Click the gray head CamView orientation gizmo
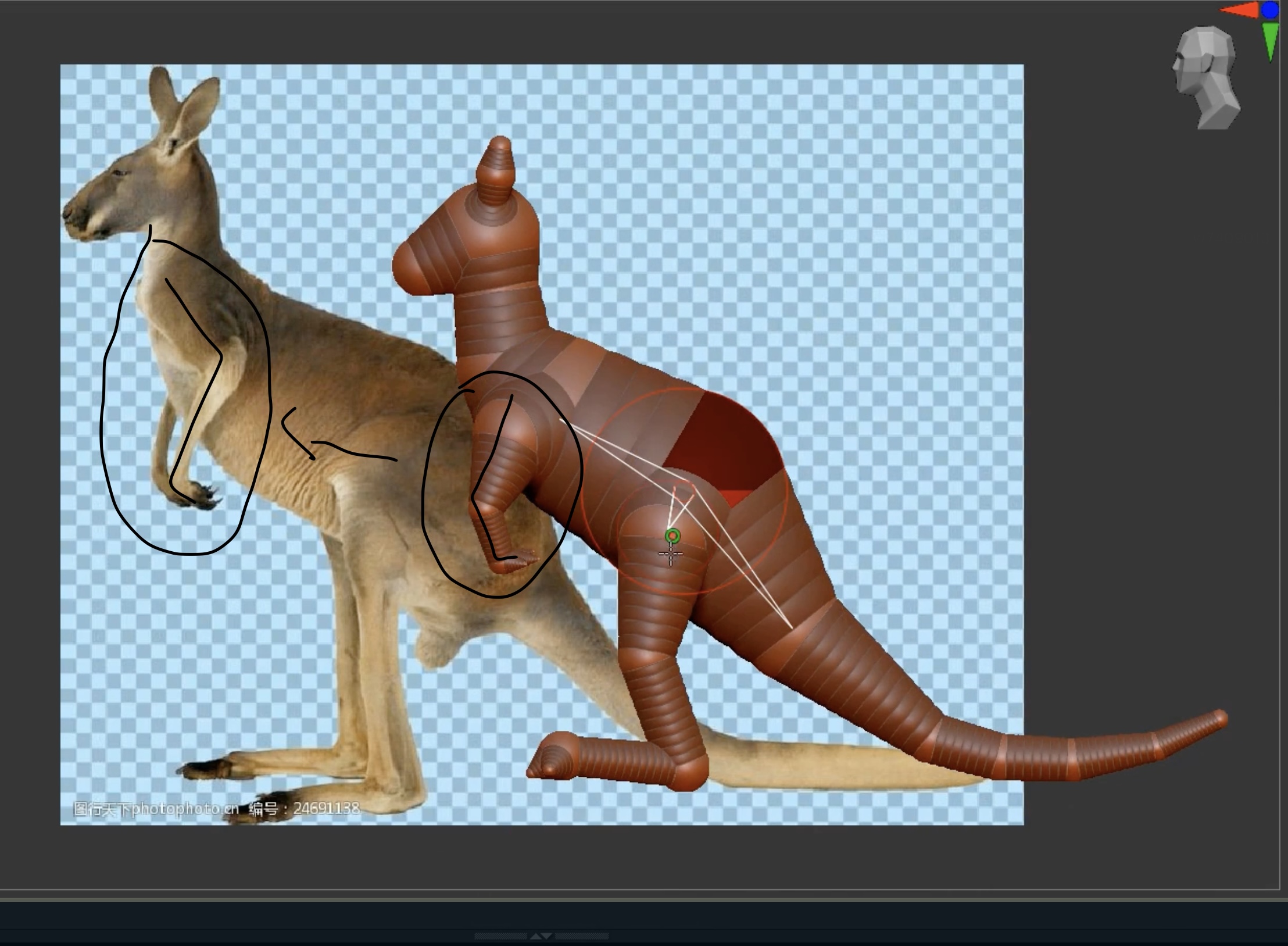 tap(1206, 77)
